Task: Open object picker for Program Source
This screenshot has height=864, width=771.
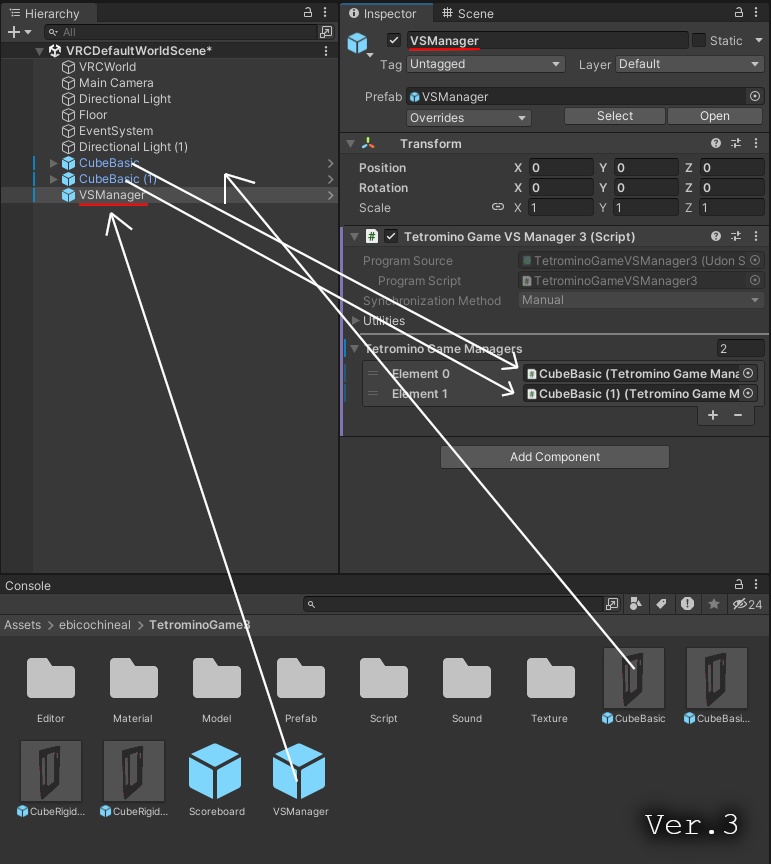Action: coord(754,260)
